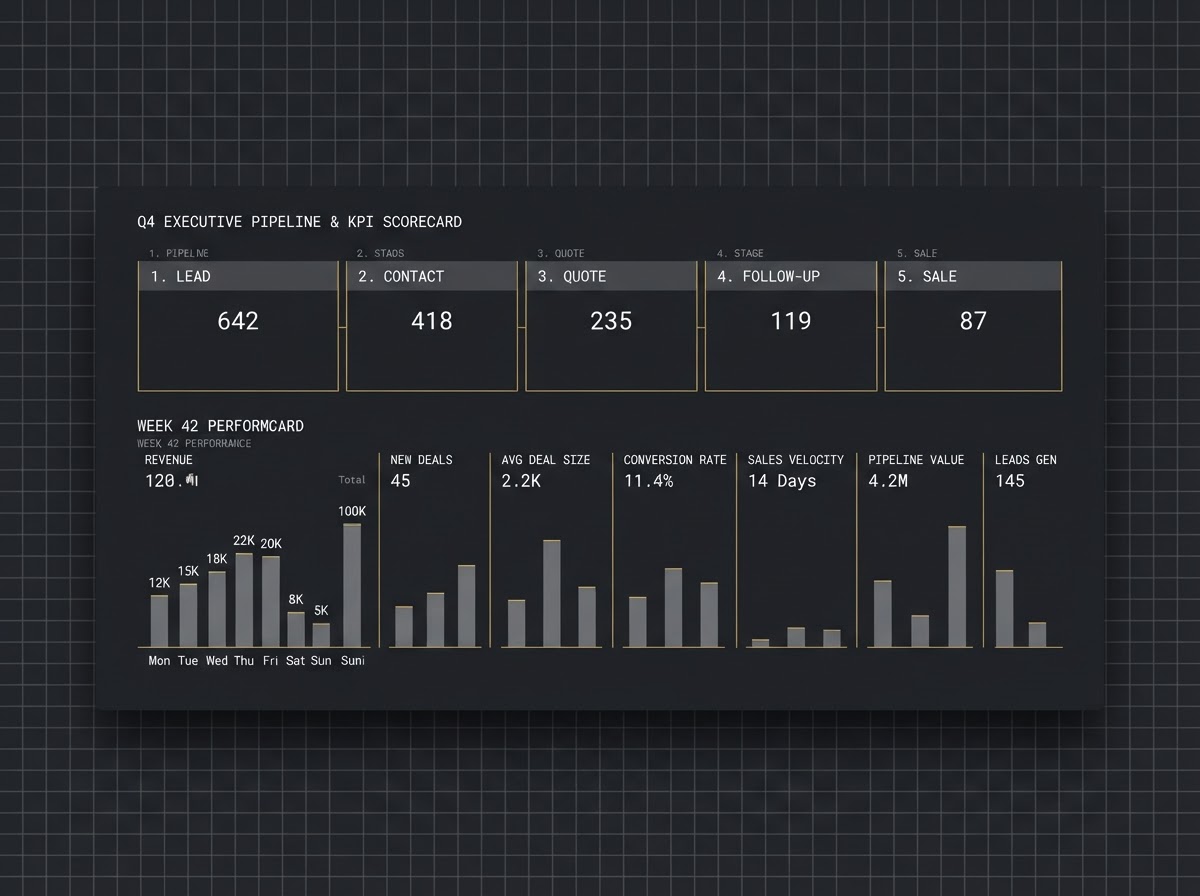Select the Fri axis label
Image resolution: width=1200 pixels, height=896 pixels.
[270, 660]
